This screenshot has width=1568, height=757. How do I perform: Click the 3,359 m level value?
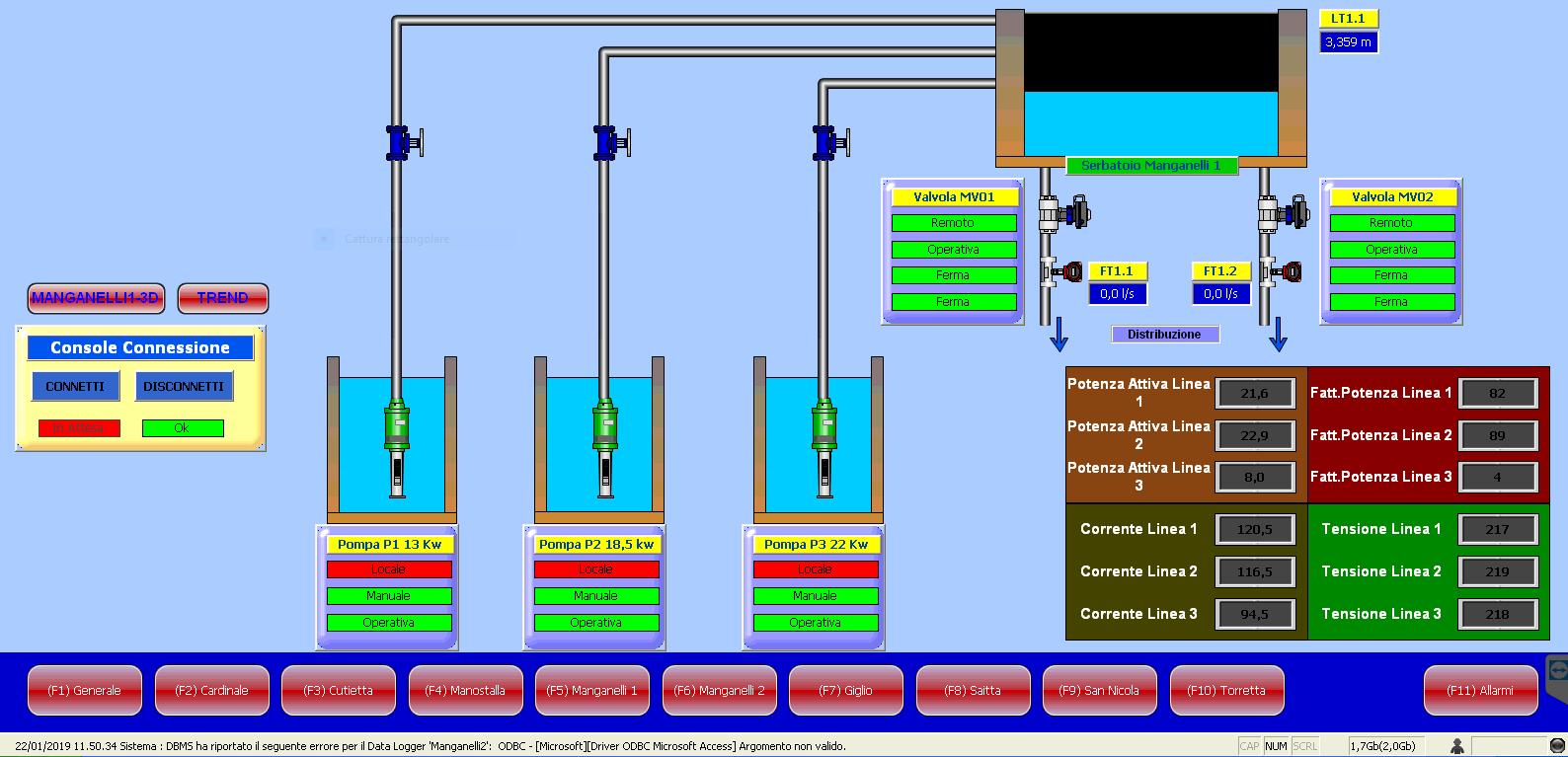(1349, 42)
